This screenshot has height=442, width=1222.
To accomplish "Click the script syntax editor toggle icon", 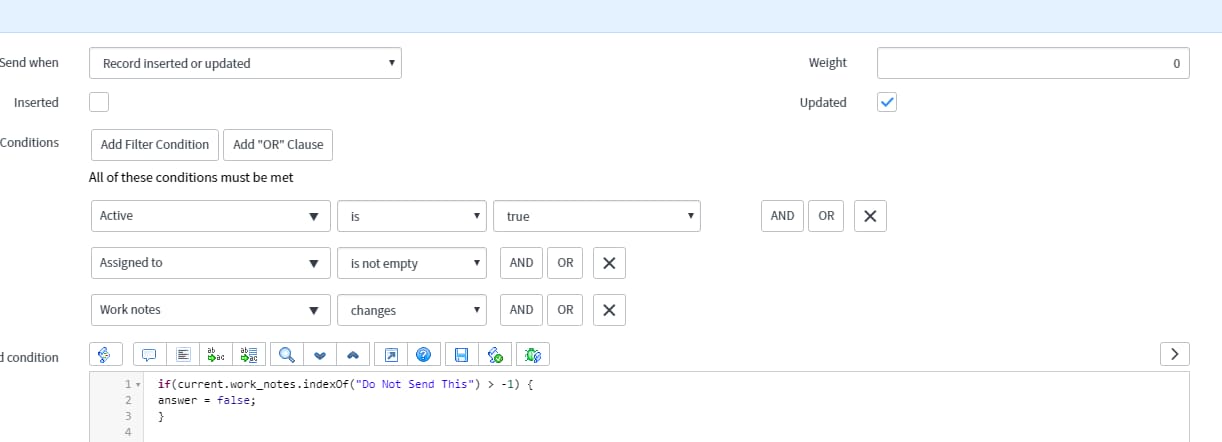I will 105,354.
